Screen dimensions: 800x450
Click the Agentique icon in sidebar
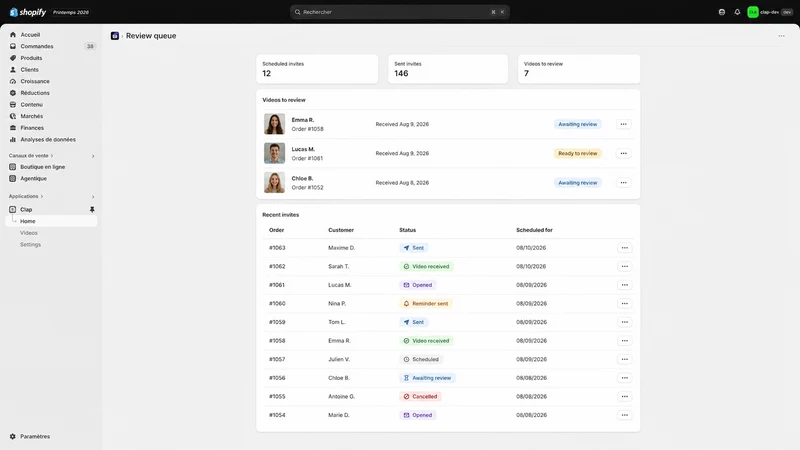pos(13,179)
